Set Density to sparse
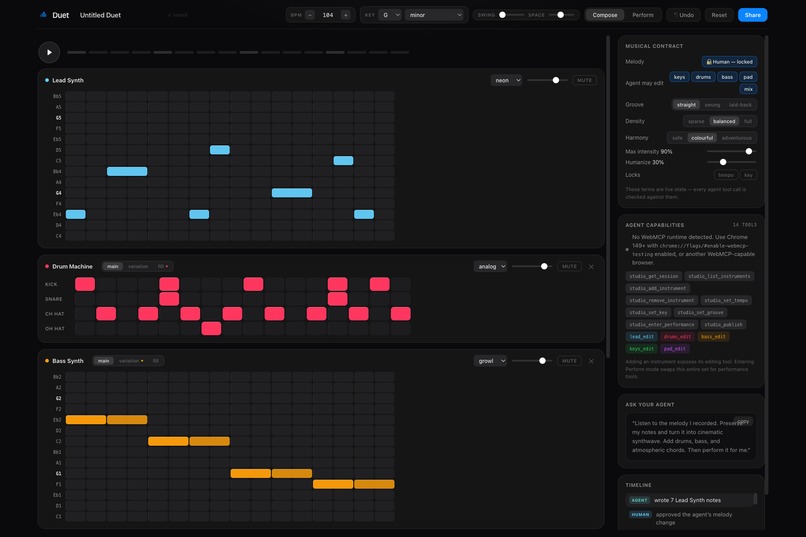This screenshot has width=806, height=537. point(696,121)
